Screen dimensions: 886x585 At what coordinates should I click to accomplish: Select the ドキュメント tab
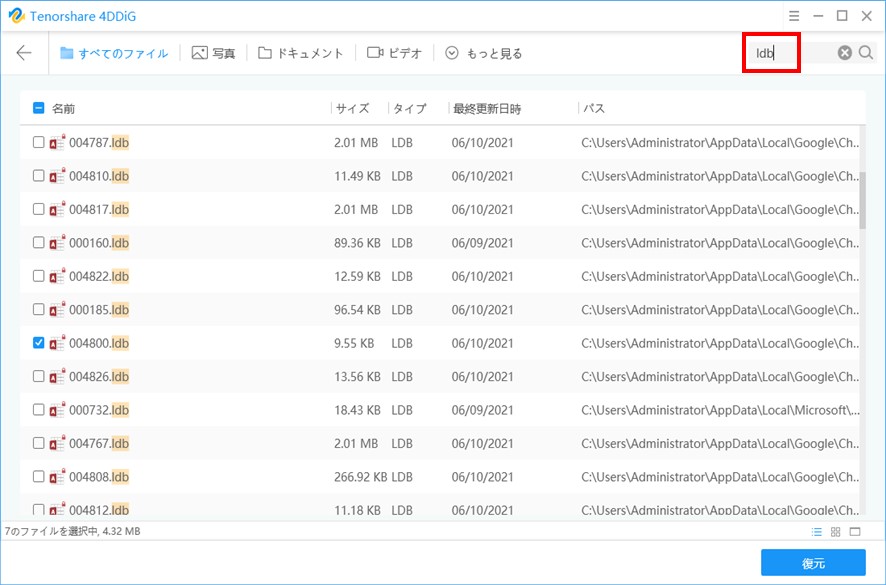[x=301, y=53]
